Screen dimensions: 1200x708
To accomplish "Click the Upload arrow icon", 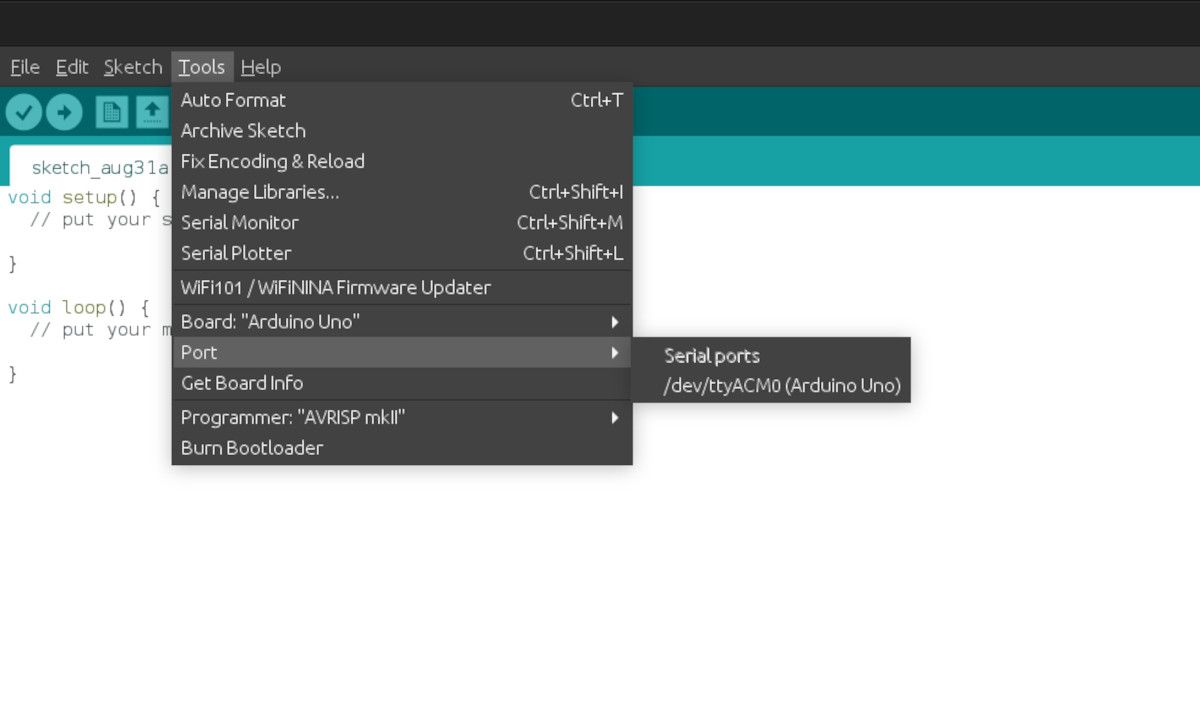I will [64, 111].
